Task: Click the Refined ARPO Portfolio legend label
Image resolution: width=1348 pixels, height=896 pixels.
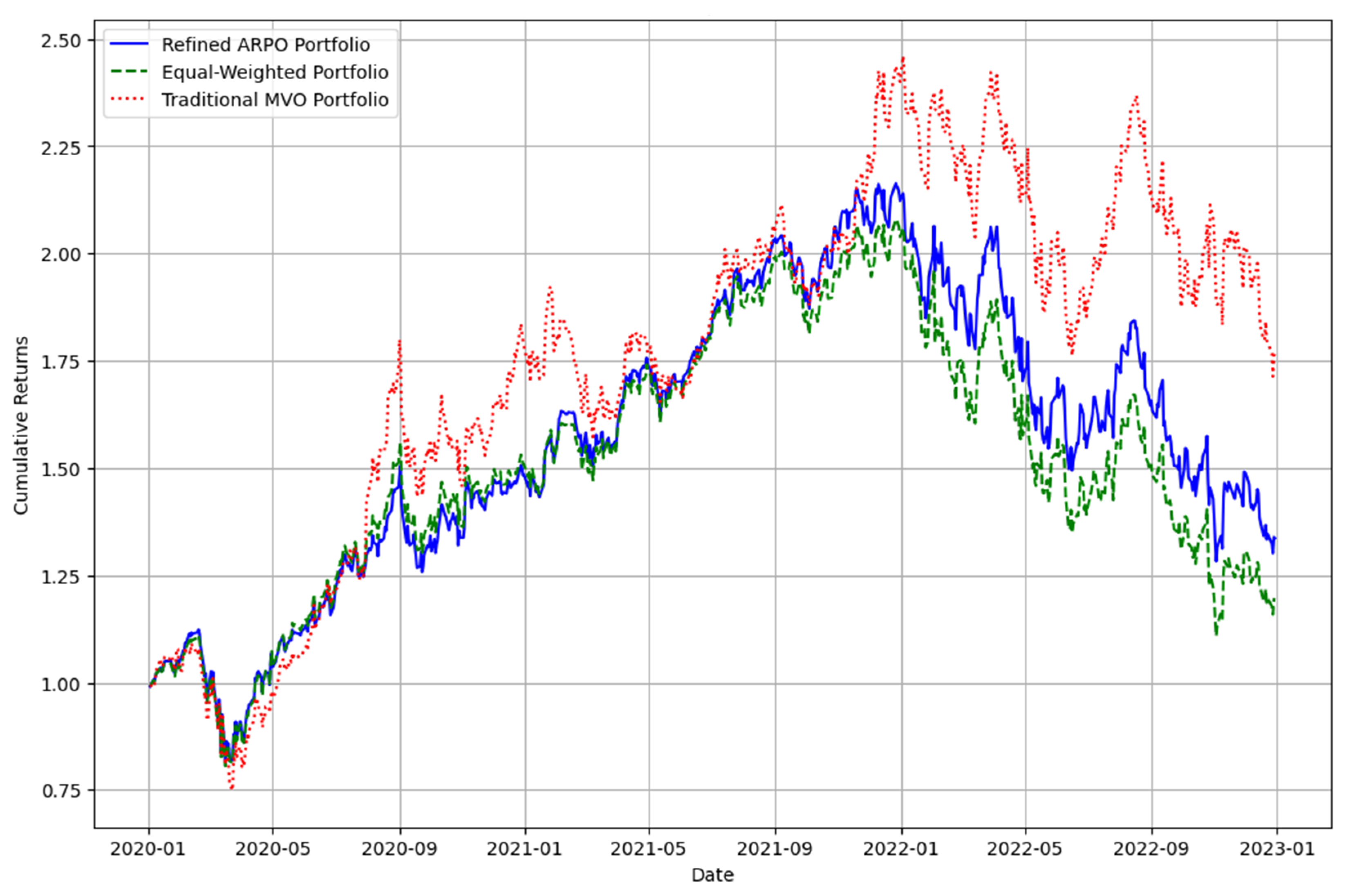Action: [265, 45]
